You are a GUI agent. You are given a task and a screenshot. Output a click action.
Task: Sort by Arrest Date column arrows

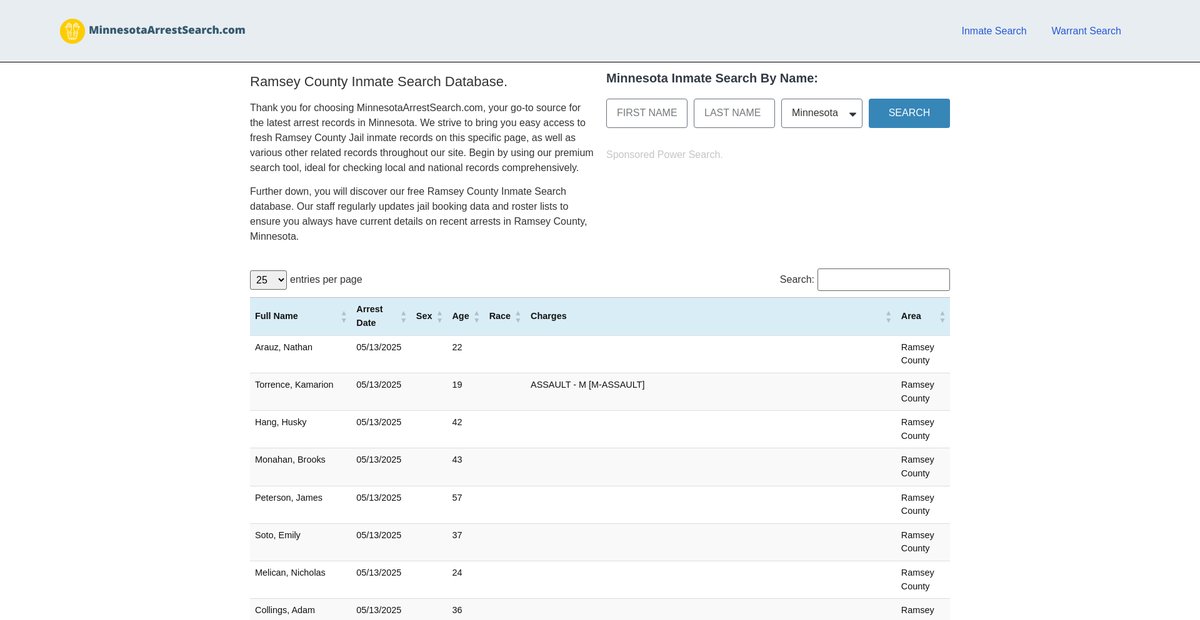point(404,316)
